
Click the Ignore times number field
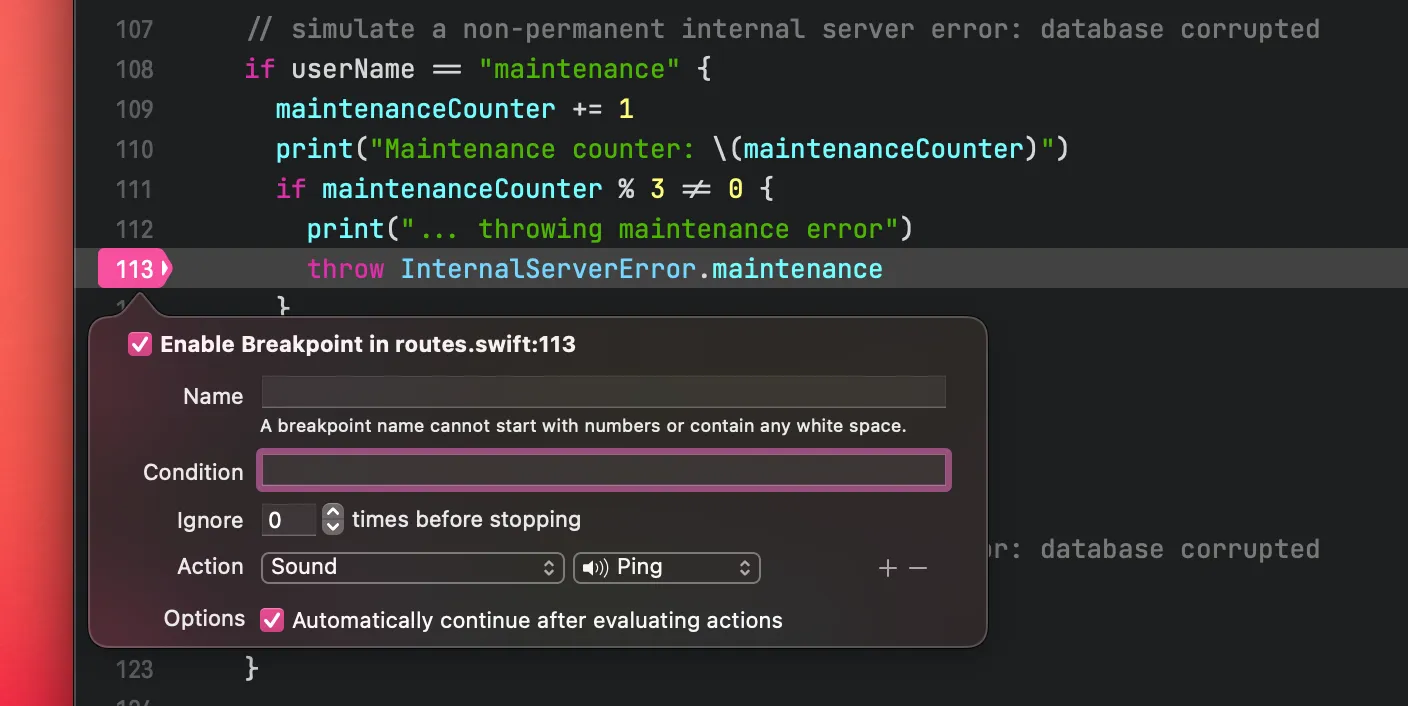click(x=289, y=520)
